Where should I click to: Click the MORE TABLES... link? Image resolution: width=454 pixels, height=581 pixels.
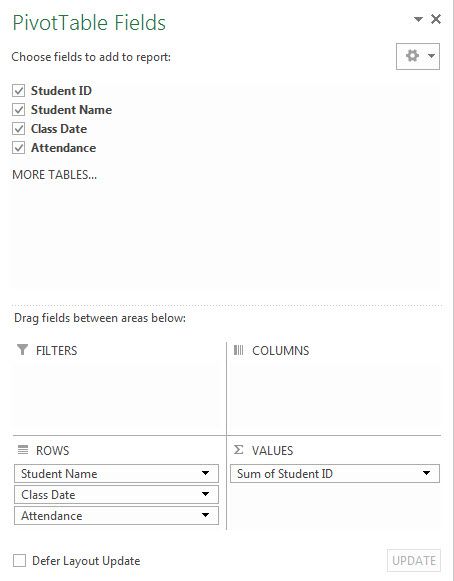click(x=54, y=175)
